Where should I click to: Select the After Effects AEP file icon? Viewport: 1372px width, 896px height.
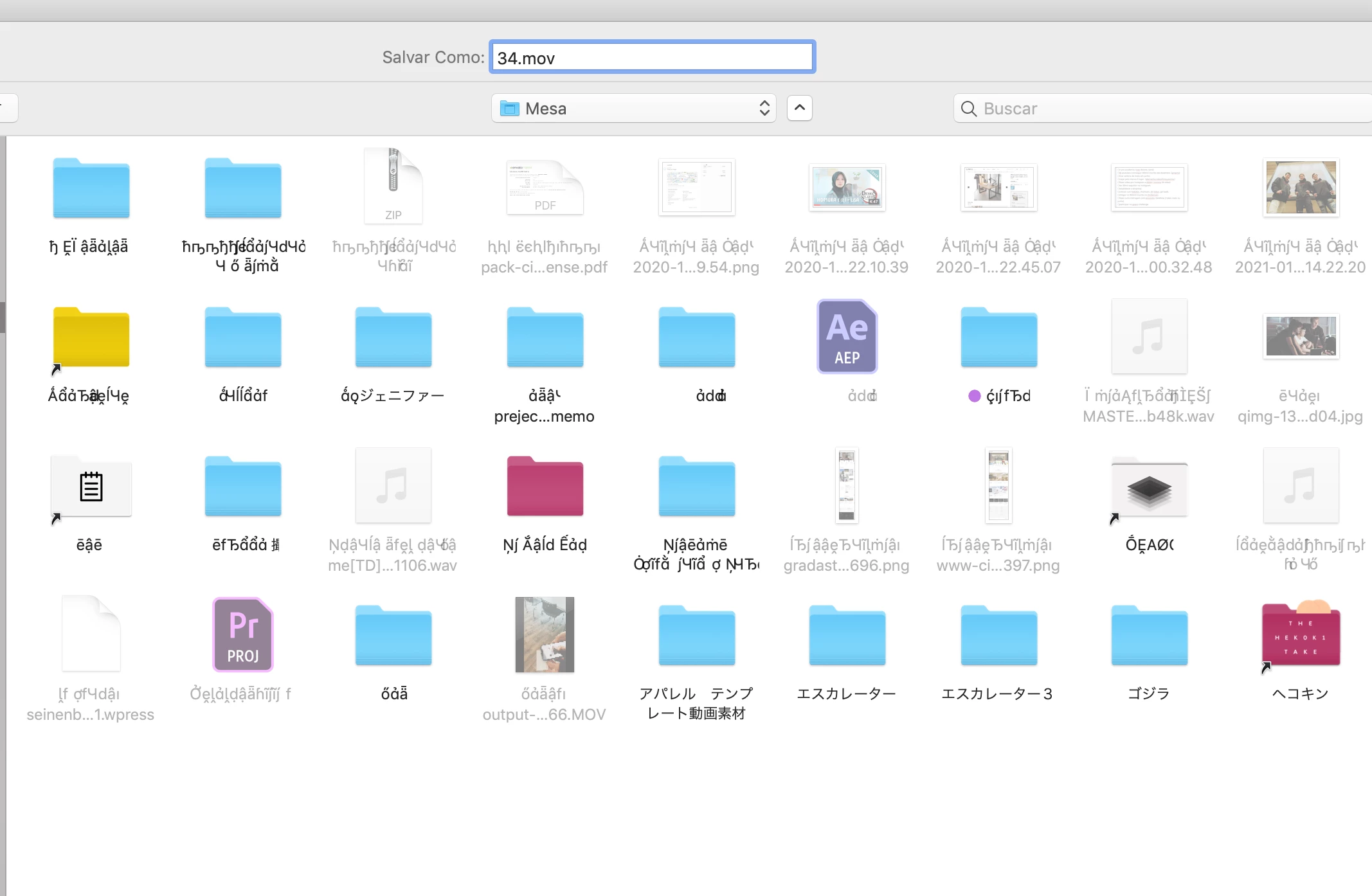pyautogui.click(x=847, y=336)
